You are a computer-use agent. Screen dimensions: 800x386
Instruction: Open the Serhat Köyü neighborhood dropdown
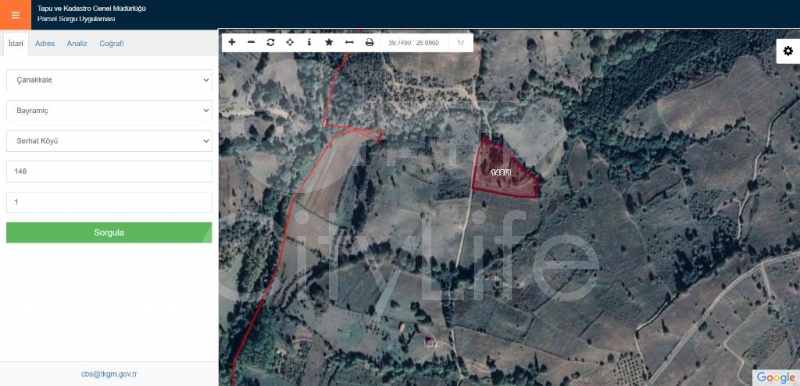109,141
